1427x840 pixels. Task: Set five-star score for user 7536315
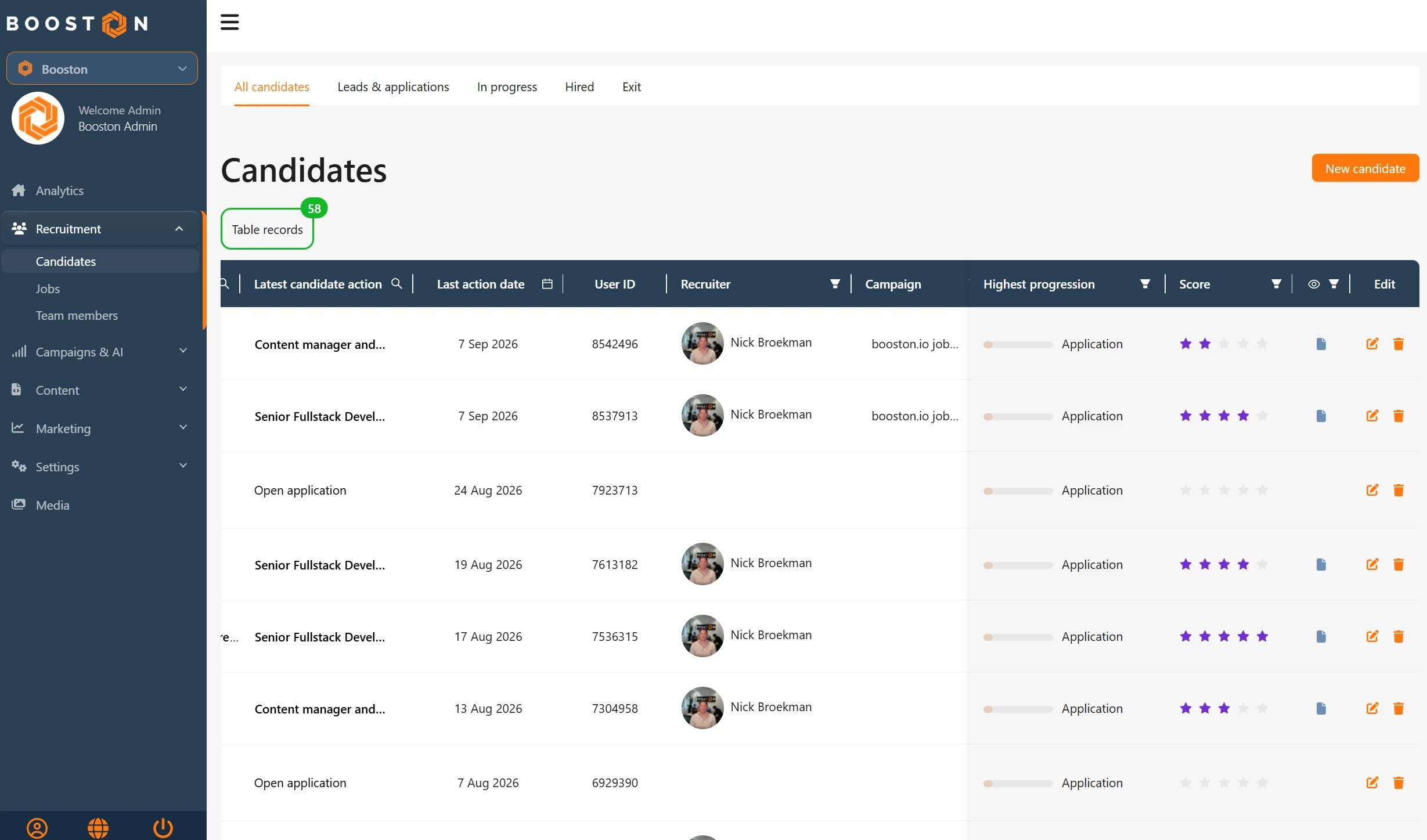click(x=1262, y=636)
